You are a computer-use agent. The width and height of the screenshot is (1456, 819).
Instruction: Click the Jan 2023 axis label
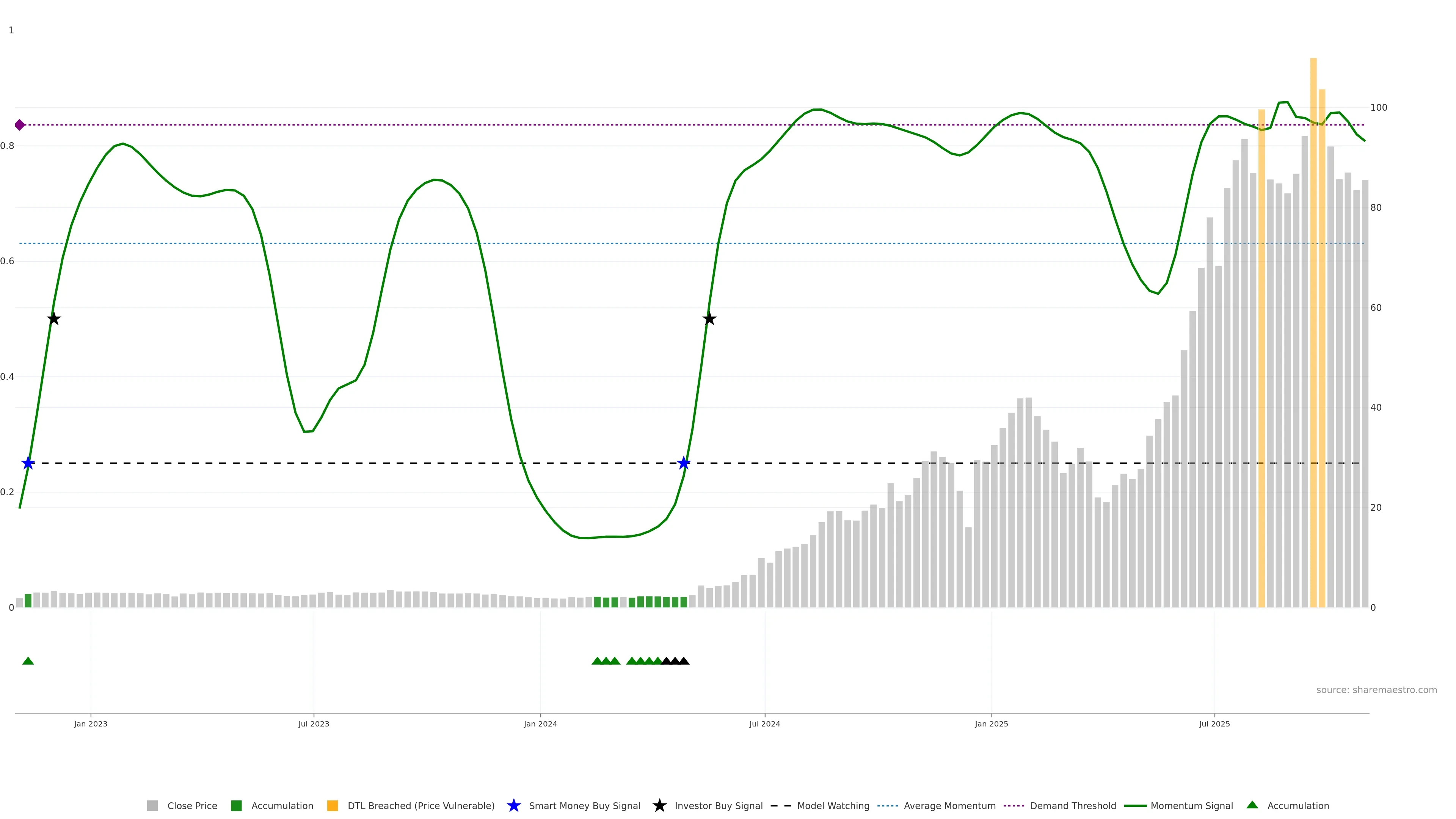(x=91, y=724)
